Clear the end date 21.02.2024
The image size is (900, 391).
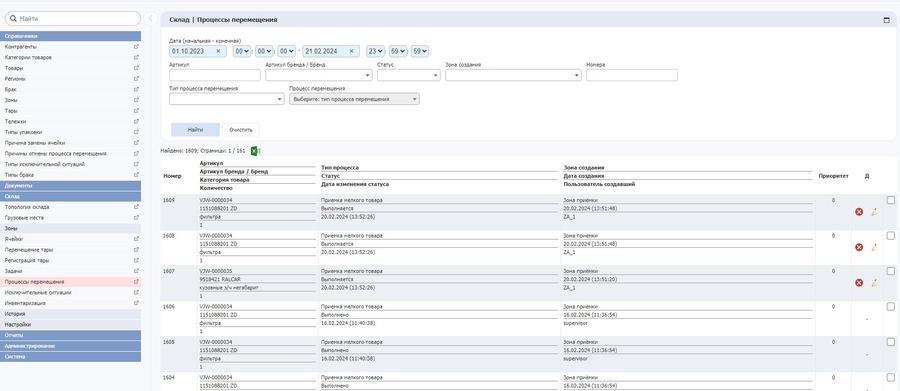pos(351,51)
